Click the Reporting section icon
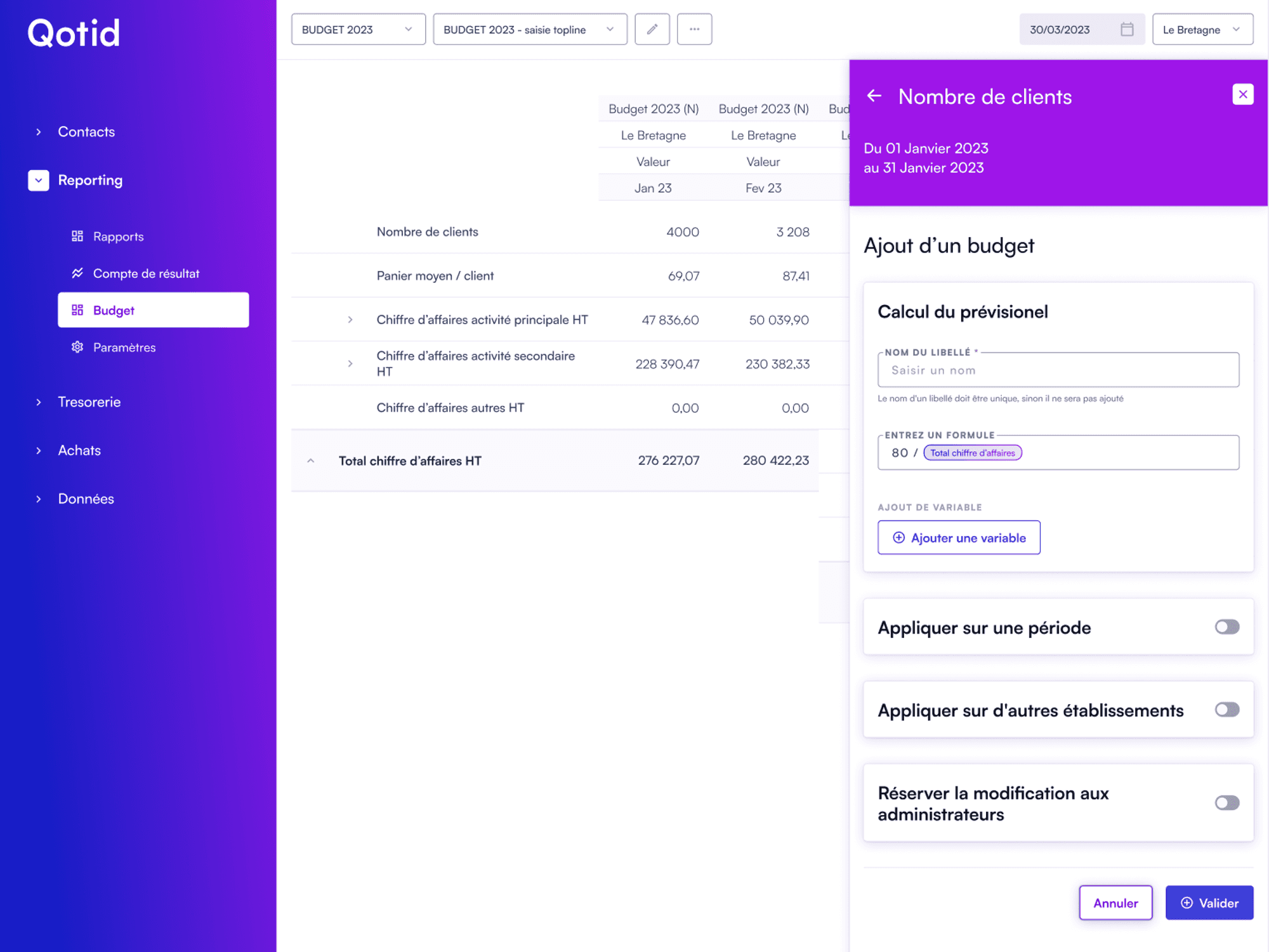Viewport: 1269px width, 952px height. [x=37, y=180]
